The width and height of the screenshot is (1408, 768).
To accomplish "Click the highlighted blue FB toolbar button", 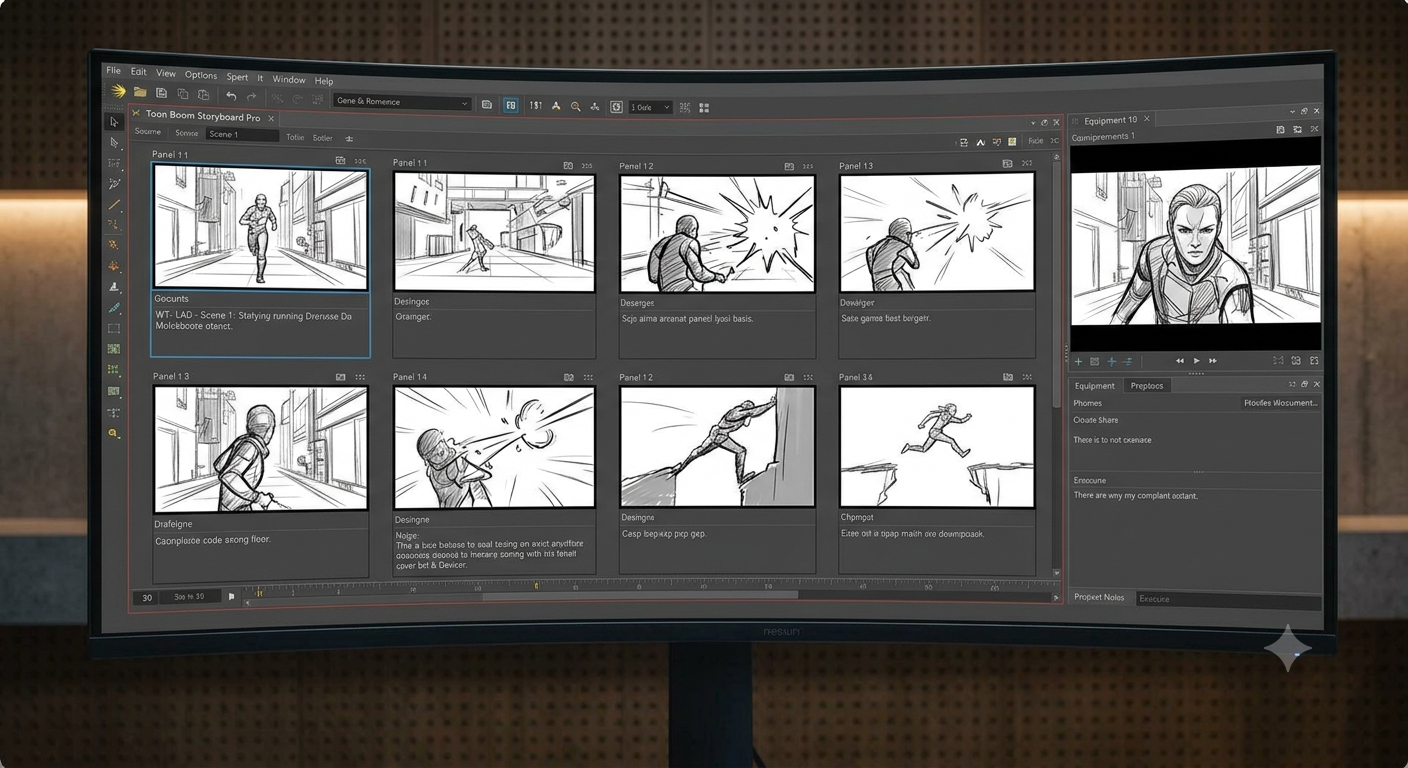I will click(x=511, y=105).
